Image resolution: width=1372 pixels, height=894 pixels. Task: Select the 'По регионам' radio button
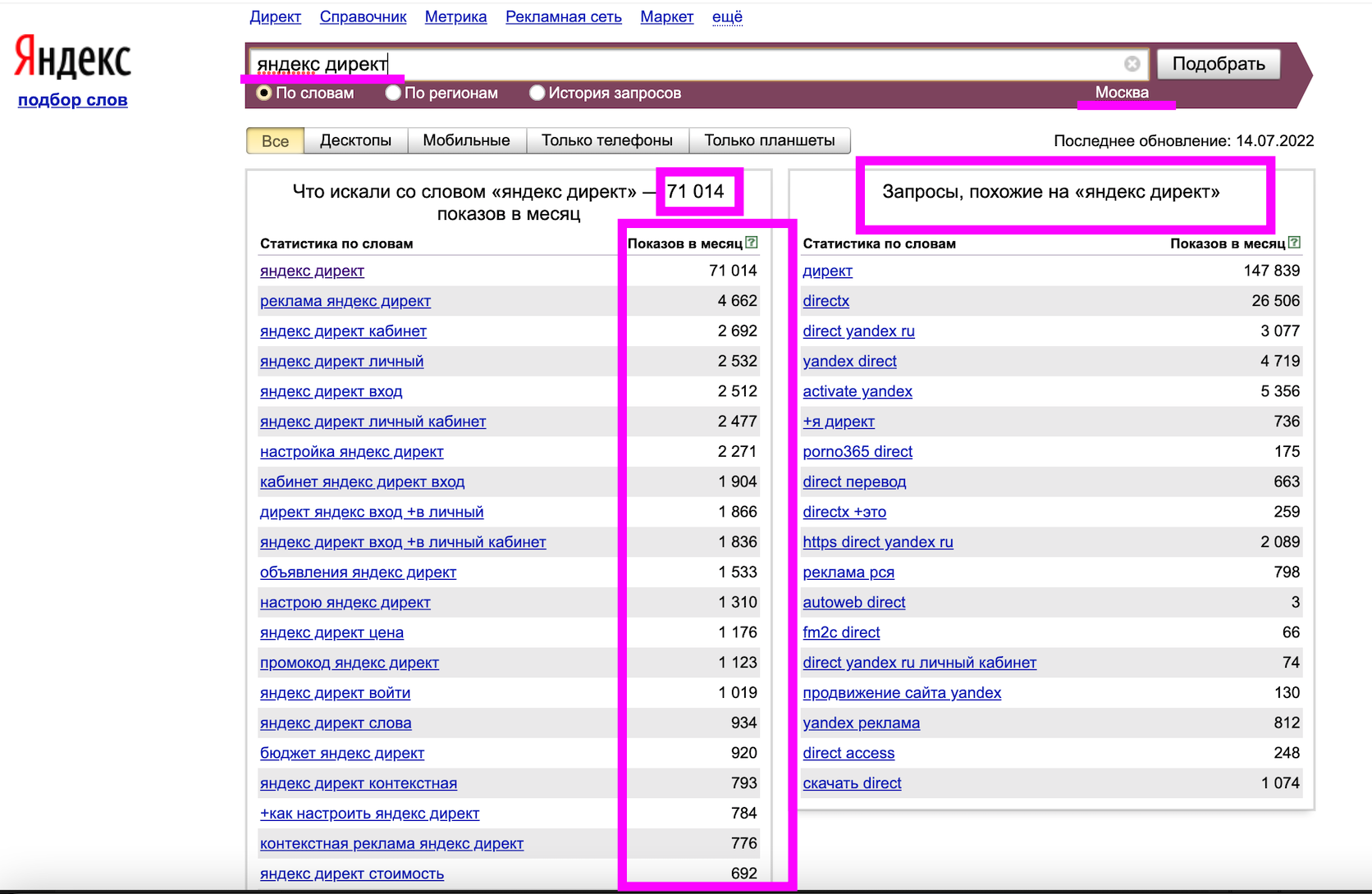[393, 93]
